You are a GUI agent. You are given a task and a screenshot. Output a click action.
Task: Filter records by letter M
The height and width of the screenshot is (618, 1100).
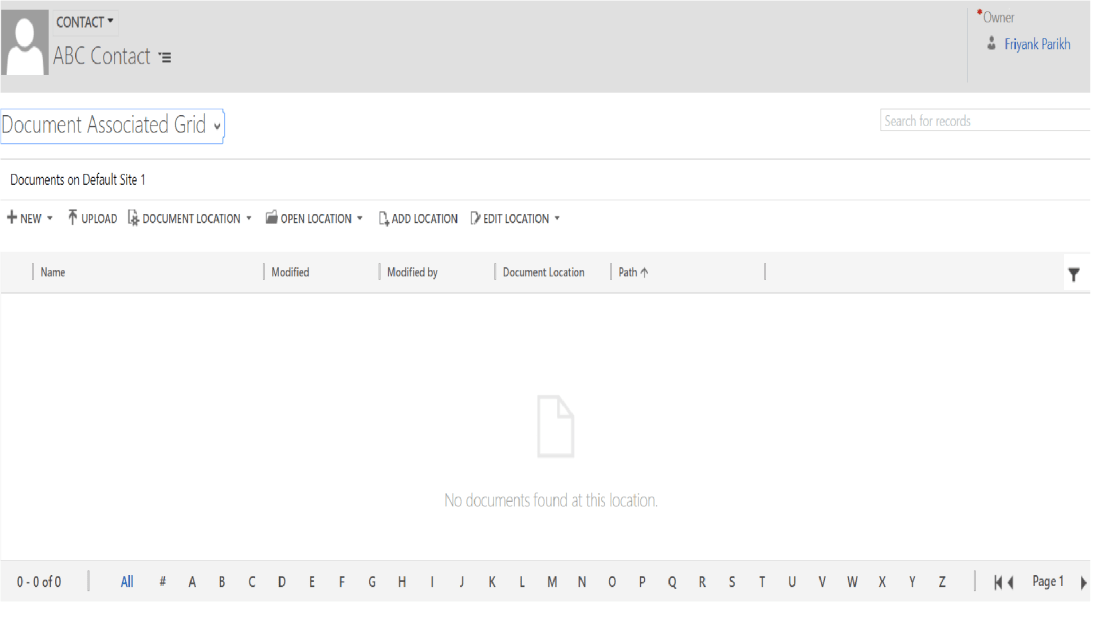552,582
